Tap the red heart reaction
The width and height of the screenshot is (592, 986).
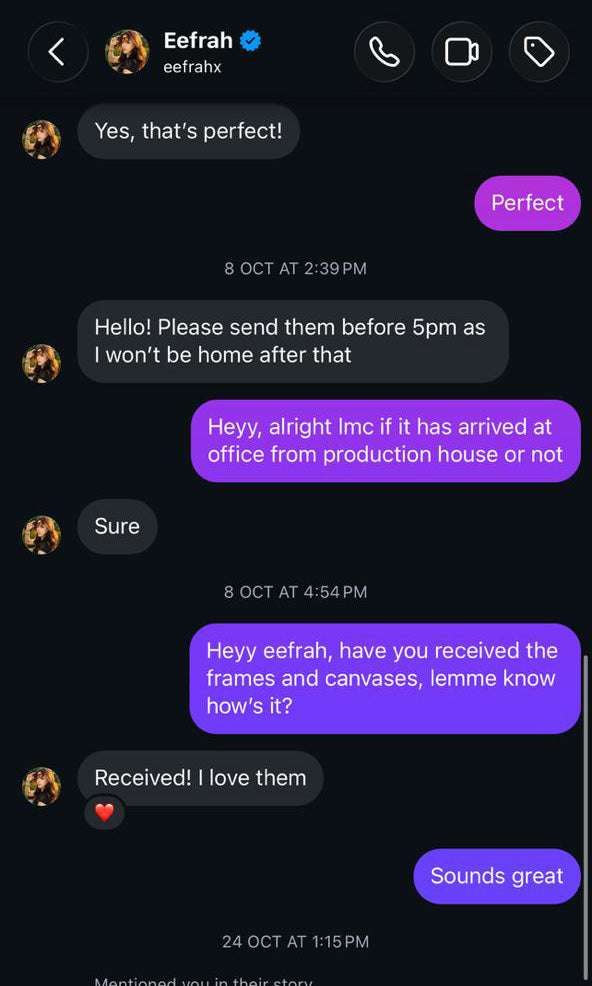point(104,812)
